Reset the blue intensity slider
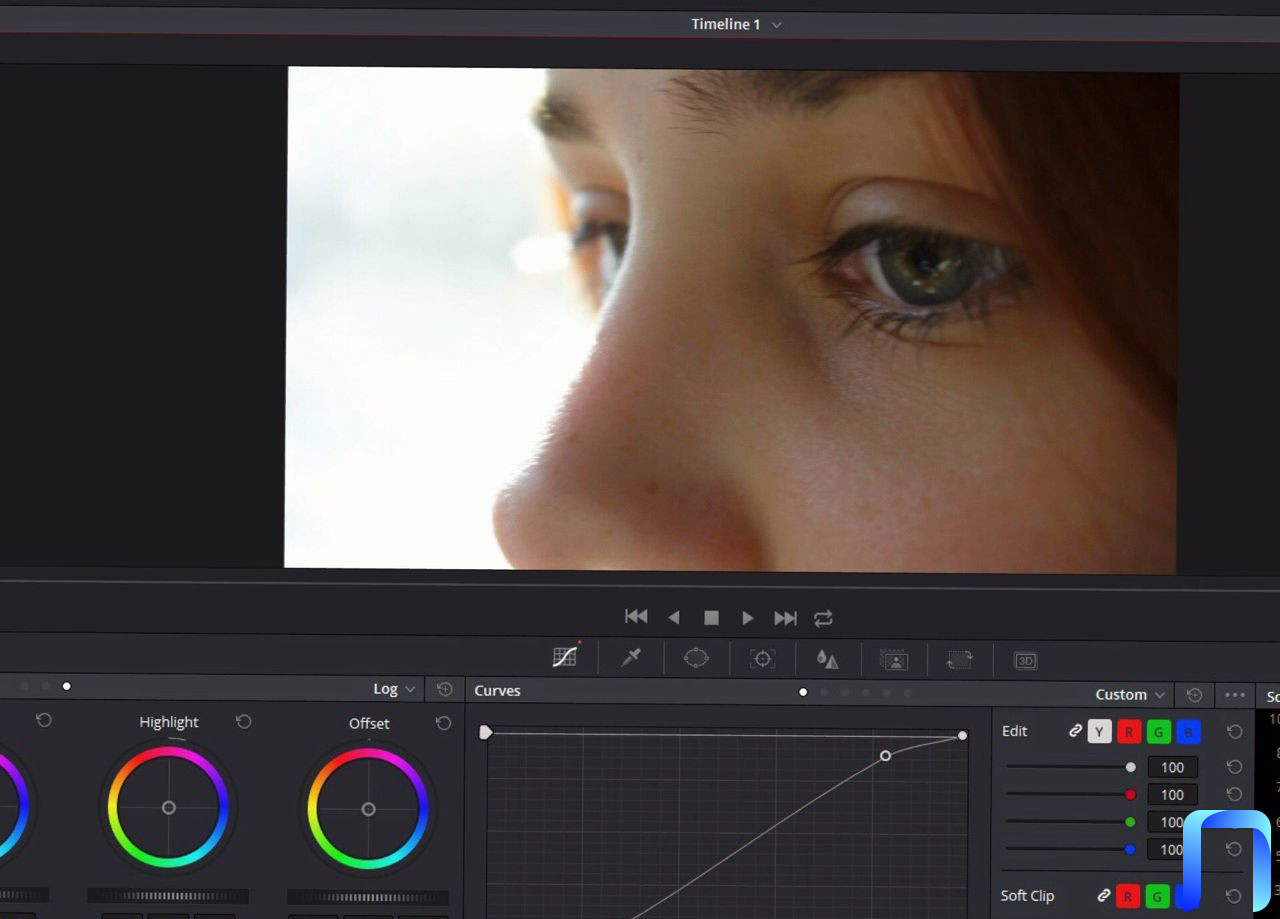The width and height of the screenshot is (1280, 919). (x=1235, y=849)
